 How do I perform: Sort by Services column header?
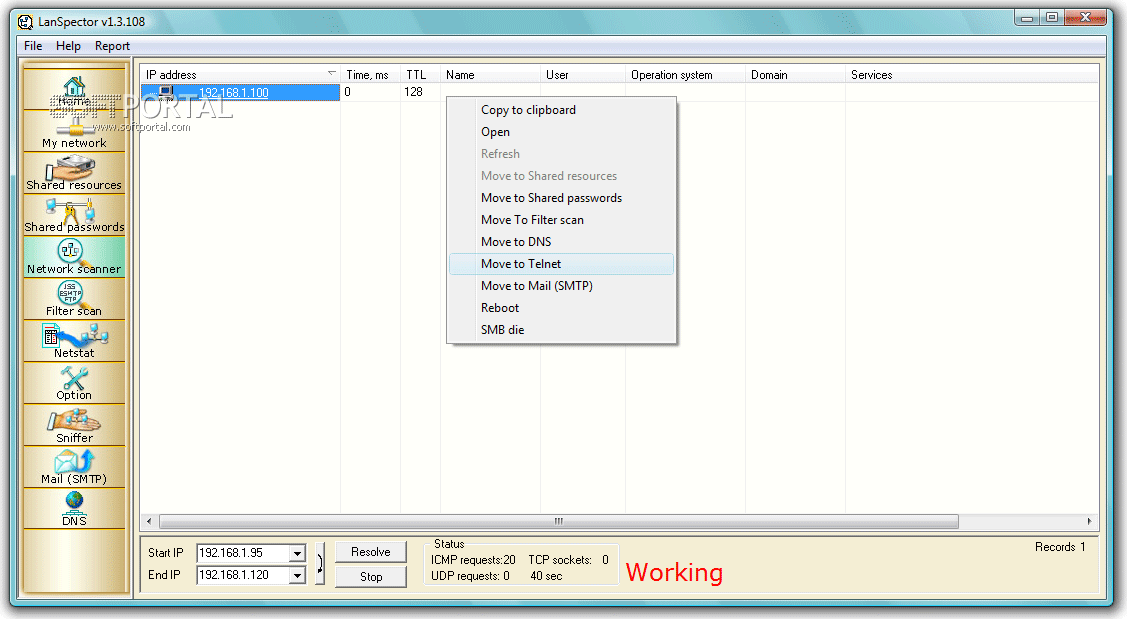tap(972, 75)
